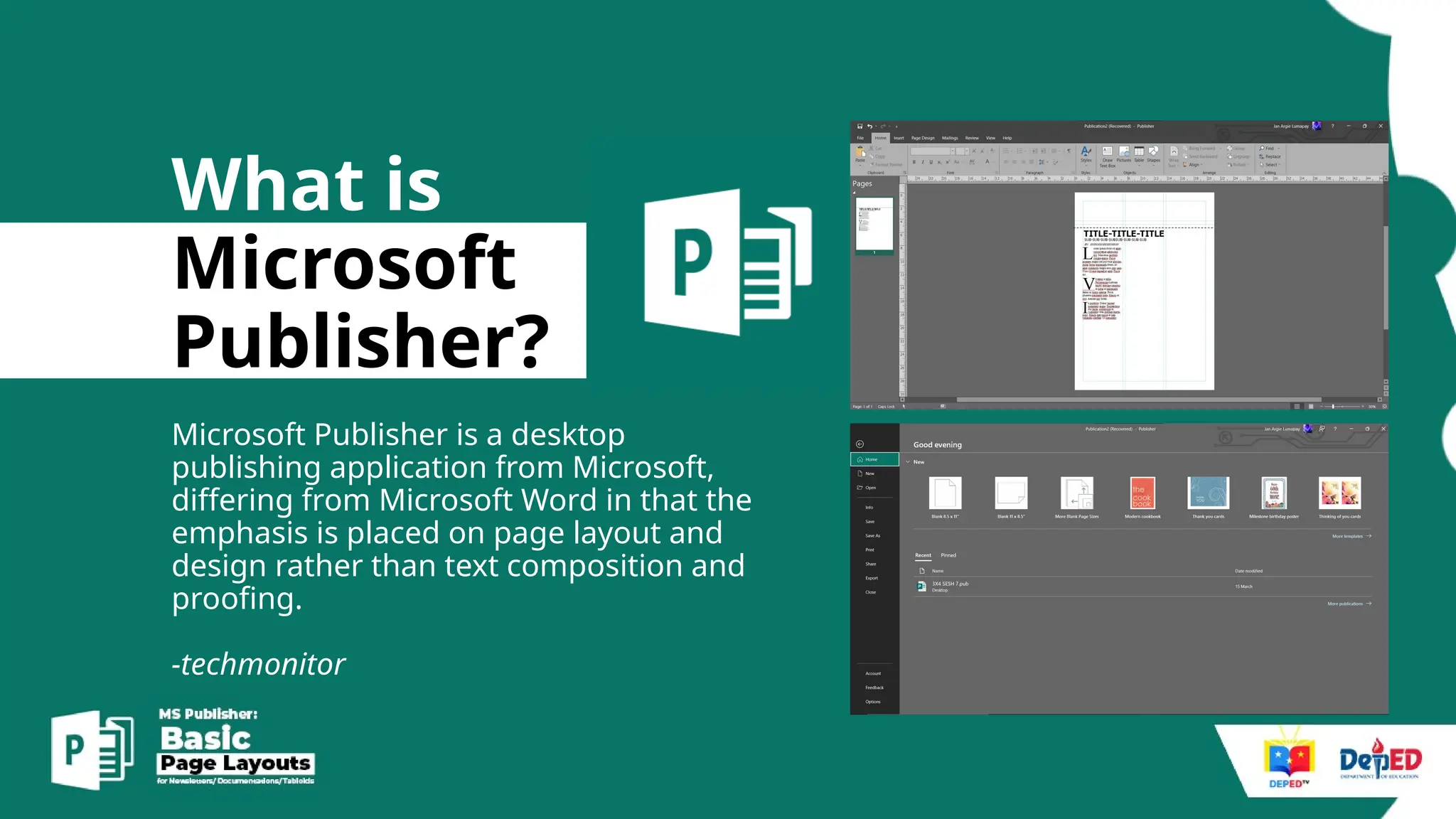Click the Wrap Text button

pos(1174,156)
